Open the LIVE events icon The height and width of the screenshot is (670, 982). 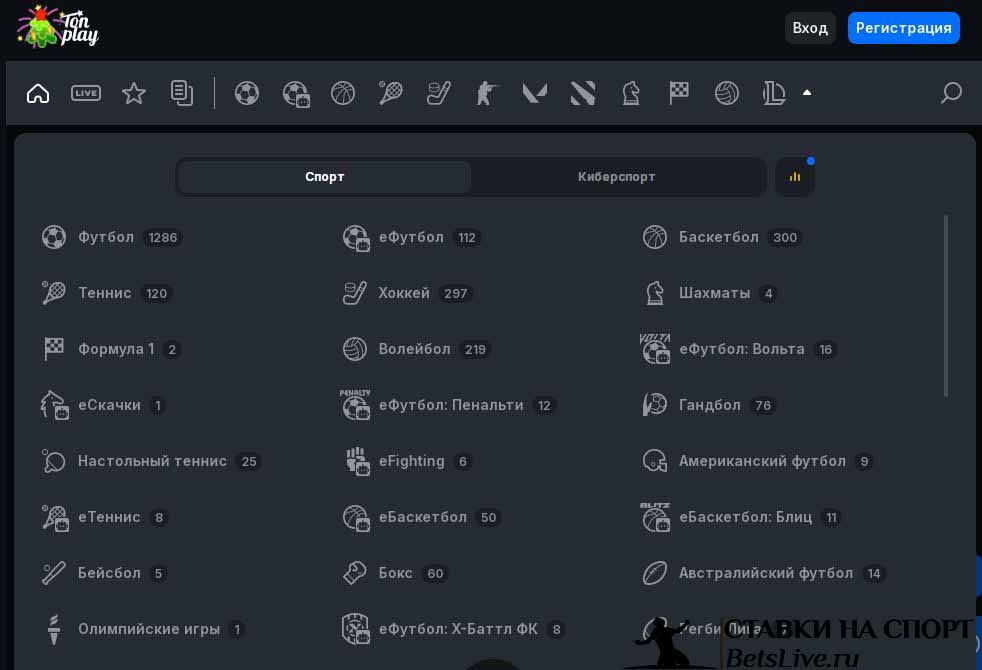pos(86,93)
